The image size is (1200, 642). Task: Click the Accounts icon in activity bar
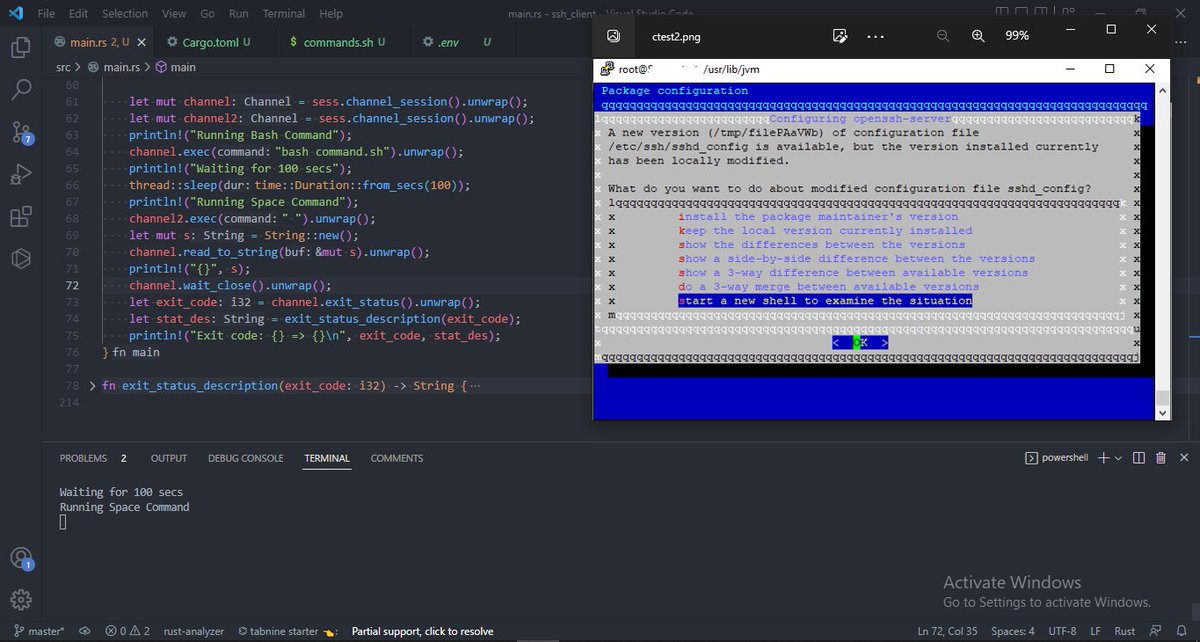point(21,558)
